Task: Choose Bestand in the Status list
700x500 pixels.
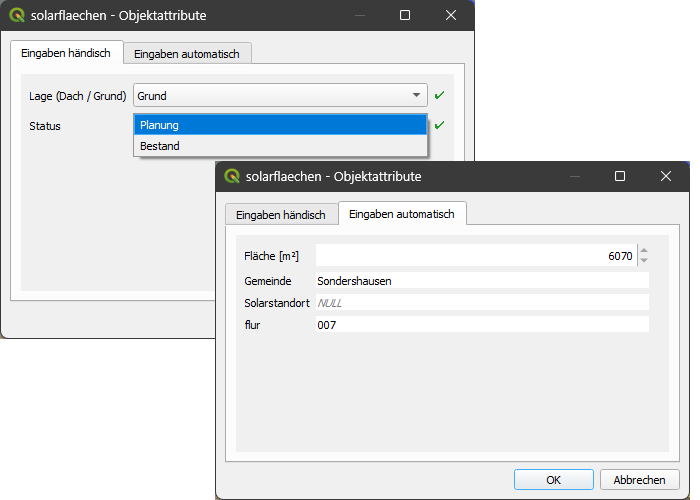Action: (280, 146)
